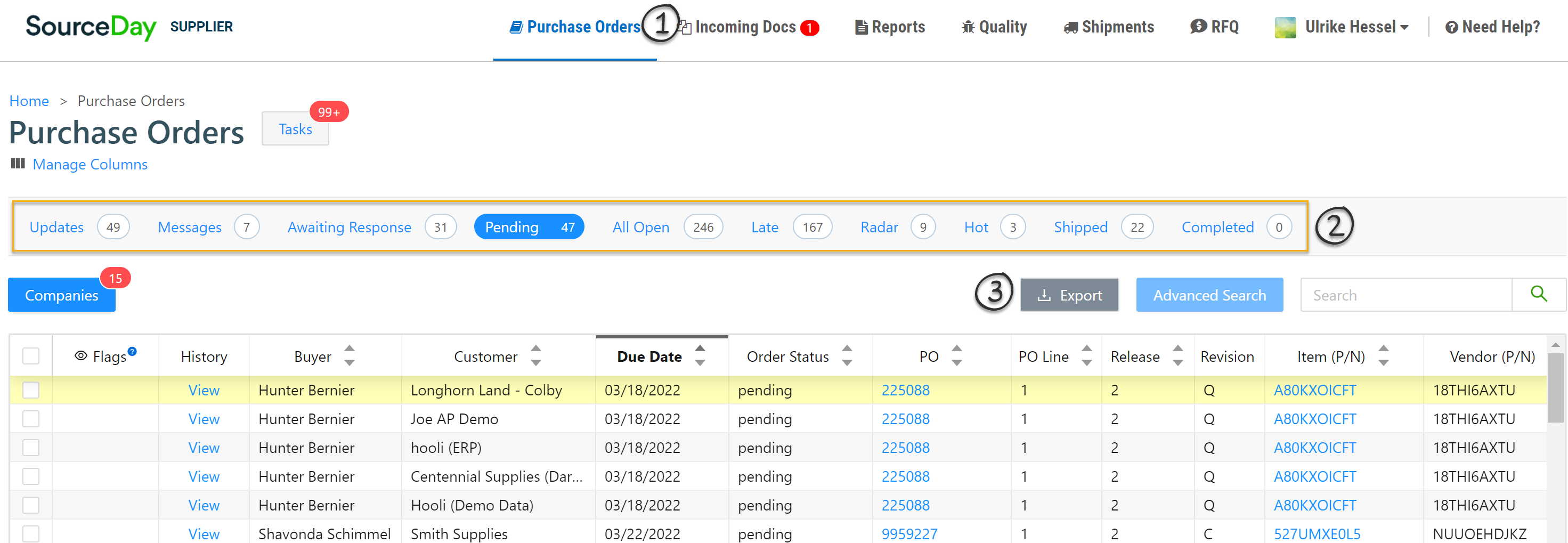Click the Incoming Docs red badge
This screenshot has width=1568, height=543.
click(x=809, y=28)
